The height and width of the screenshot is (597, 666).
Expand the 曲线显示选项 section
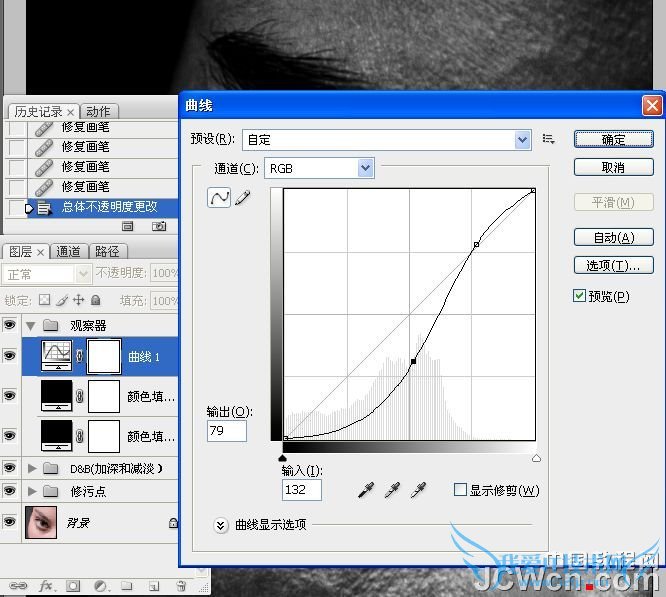(x=221, y=524)
